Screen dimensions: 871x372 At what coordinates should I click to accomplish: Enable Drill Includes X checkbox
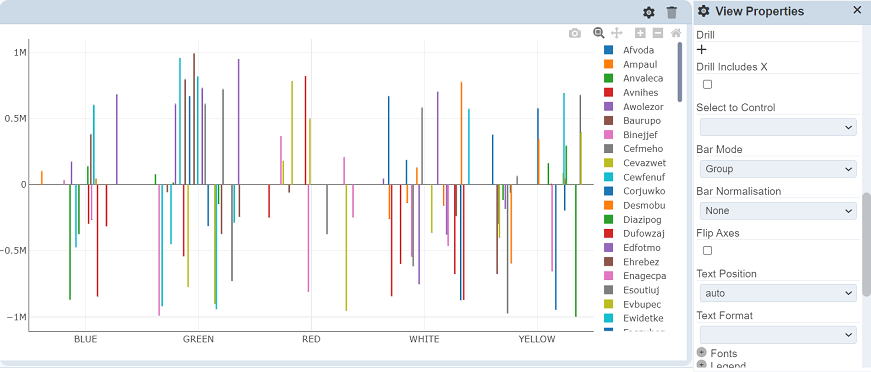tap(707, 84)
